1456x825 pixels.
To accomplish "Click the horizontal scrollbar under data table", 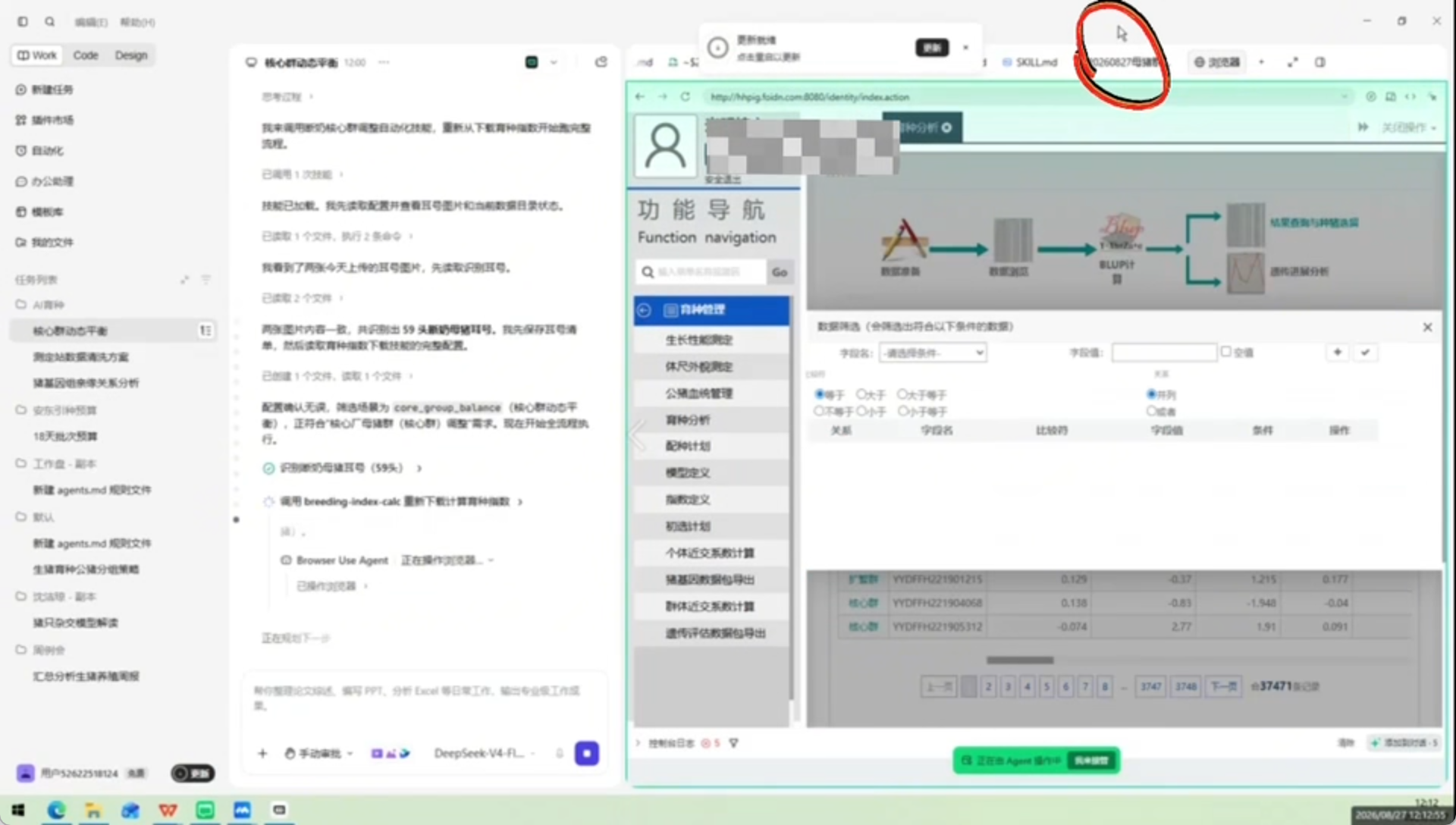I will 1019,660.
